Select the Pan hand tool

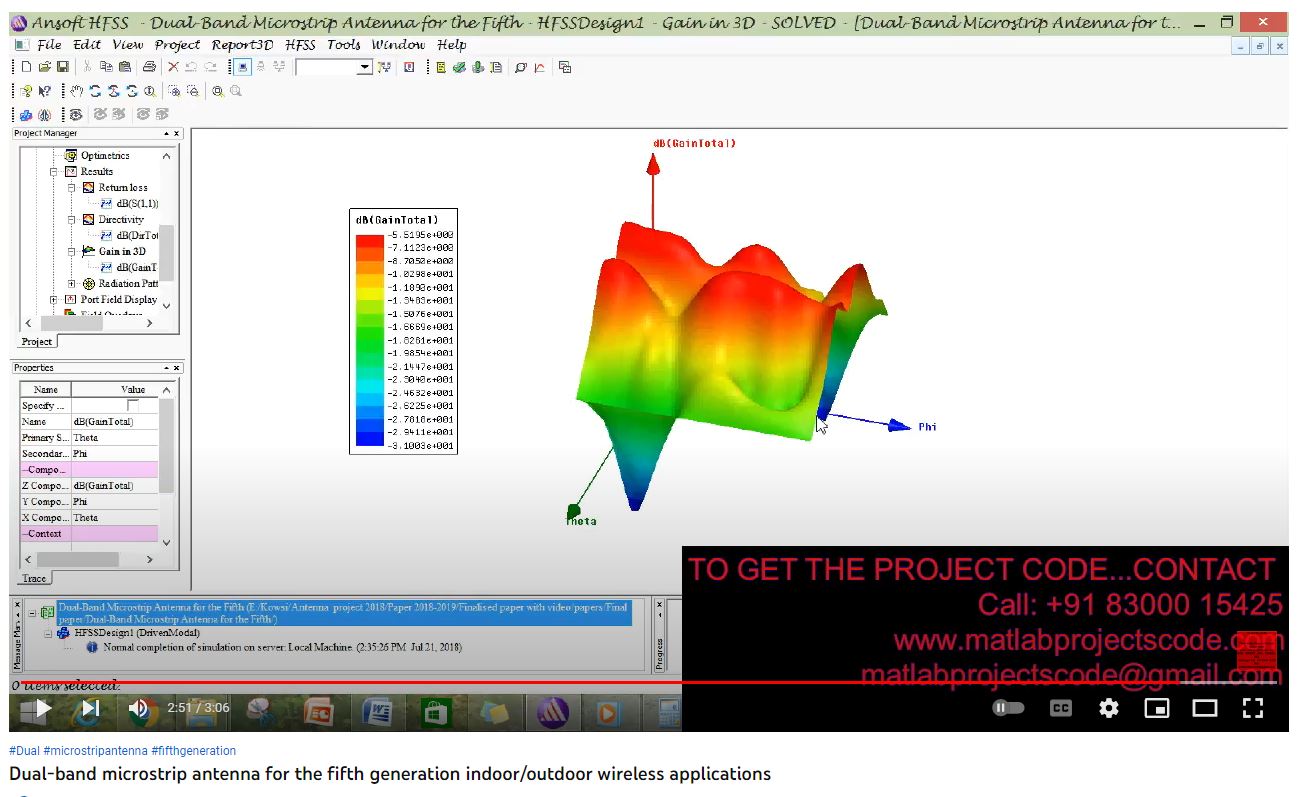coord(77,91)
